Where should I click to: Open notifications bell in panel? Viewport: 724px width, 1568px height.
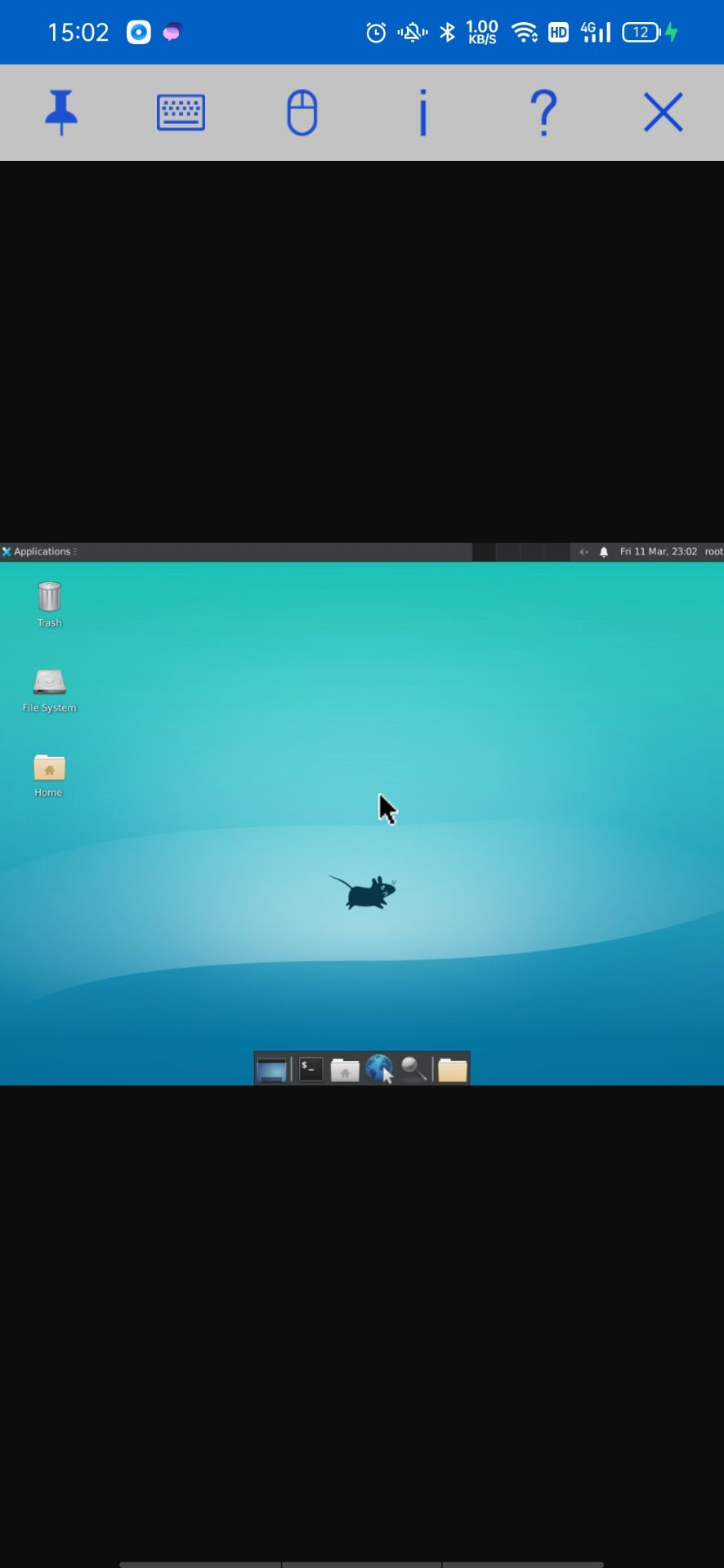(x=604, y=552)
